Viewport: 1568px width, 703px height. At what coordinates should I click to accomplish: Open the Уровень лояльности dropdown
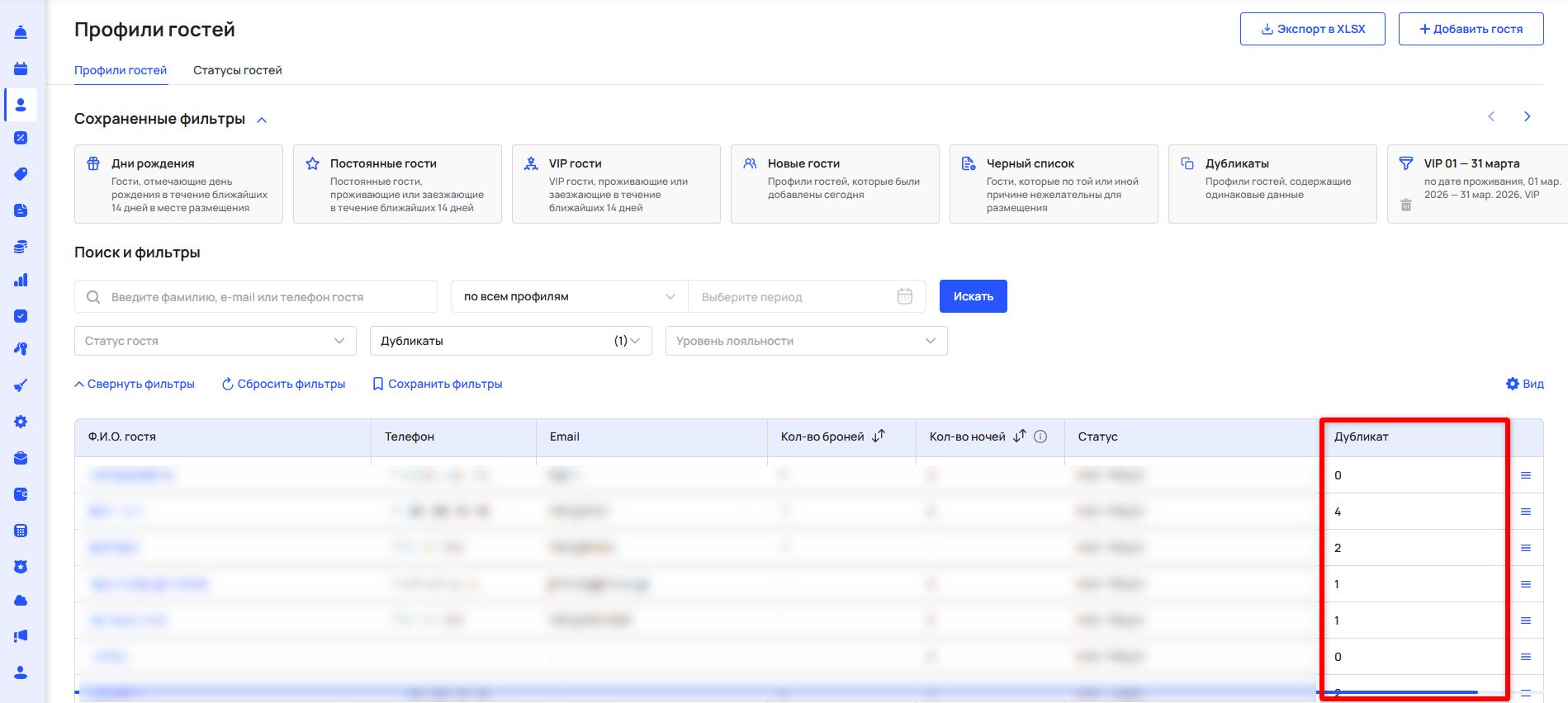coord(806,341)
